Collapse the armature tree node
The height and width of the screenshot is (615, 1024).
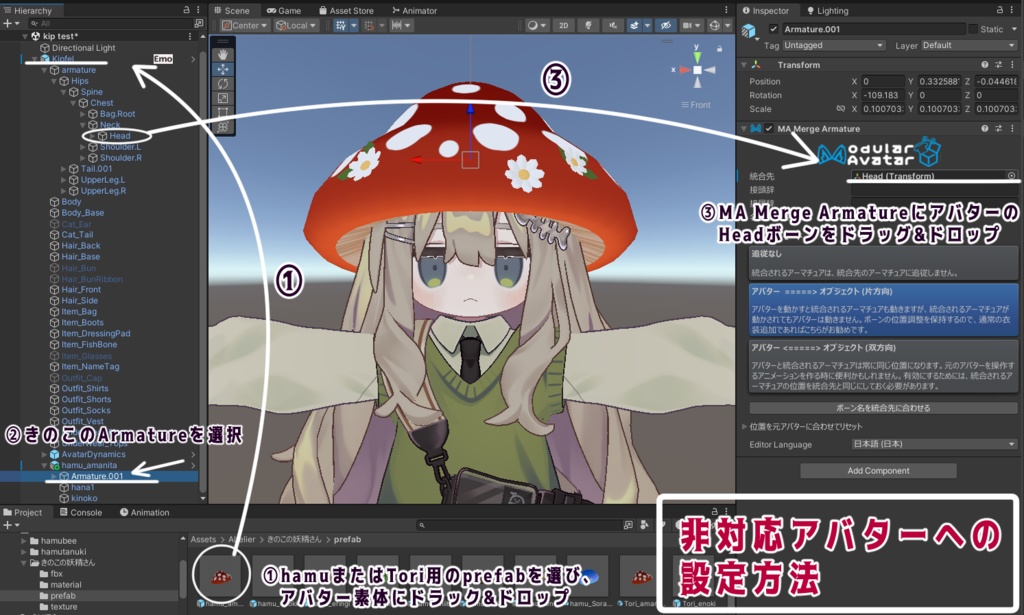coord(44,70)
